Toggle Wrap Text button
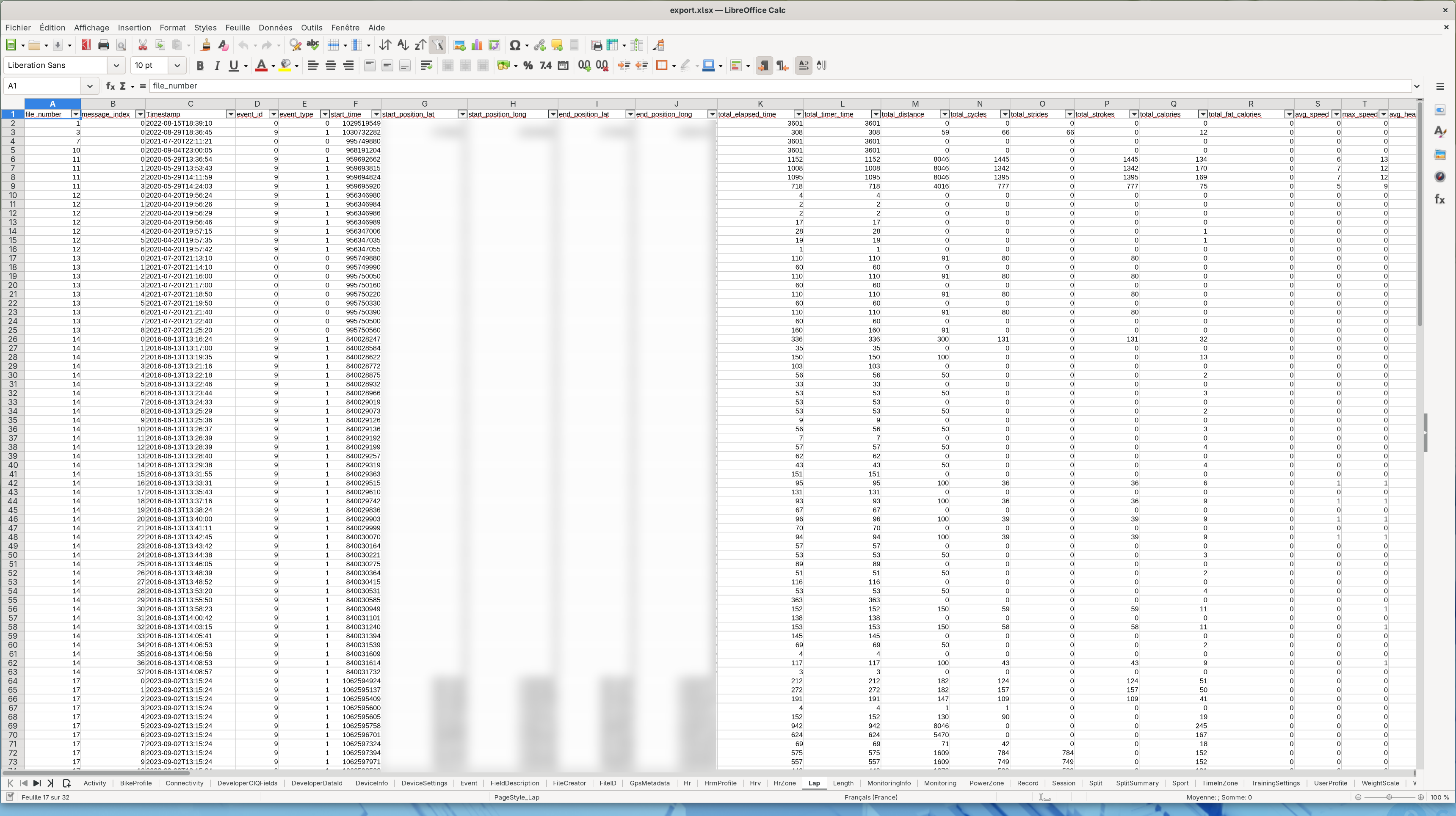This screenshot has width=1456, height=816. [x=427, y=66]
